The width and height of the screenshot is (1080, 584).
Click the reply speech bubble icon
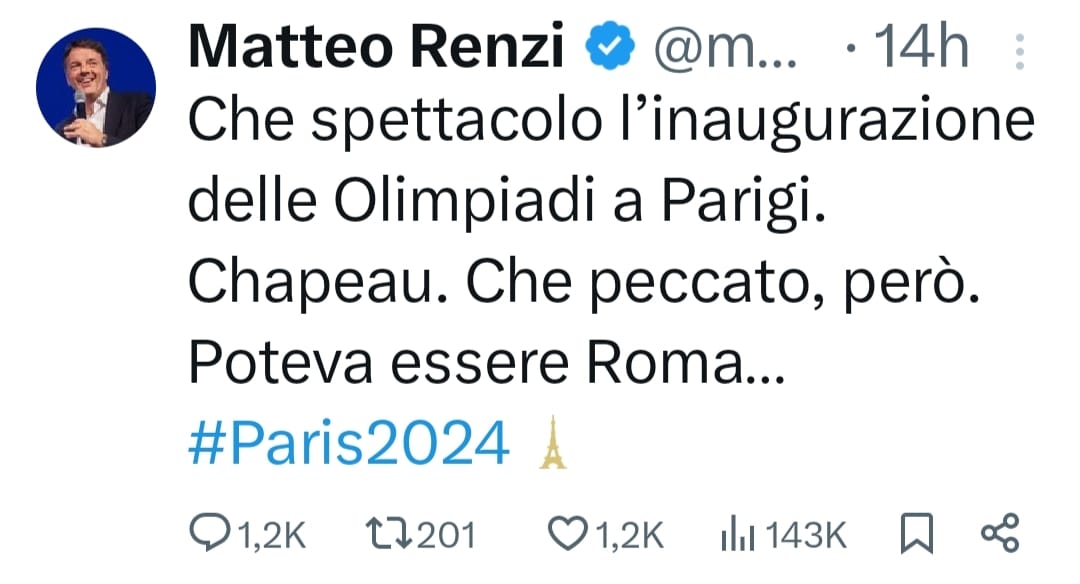click(x=209, y=533)
